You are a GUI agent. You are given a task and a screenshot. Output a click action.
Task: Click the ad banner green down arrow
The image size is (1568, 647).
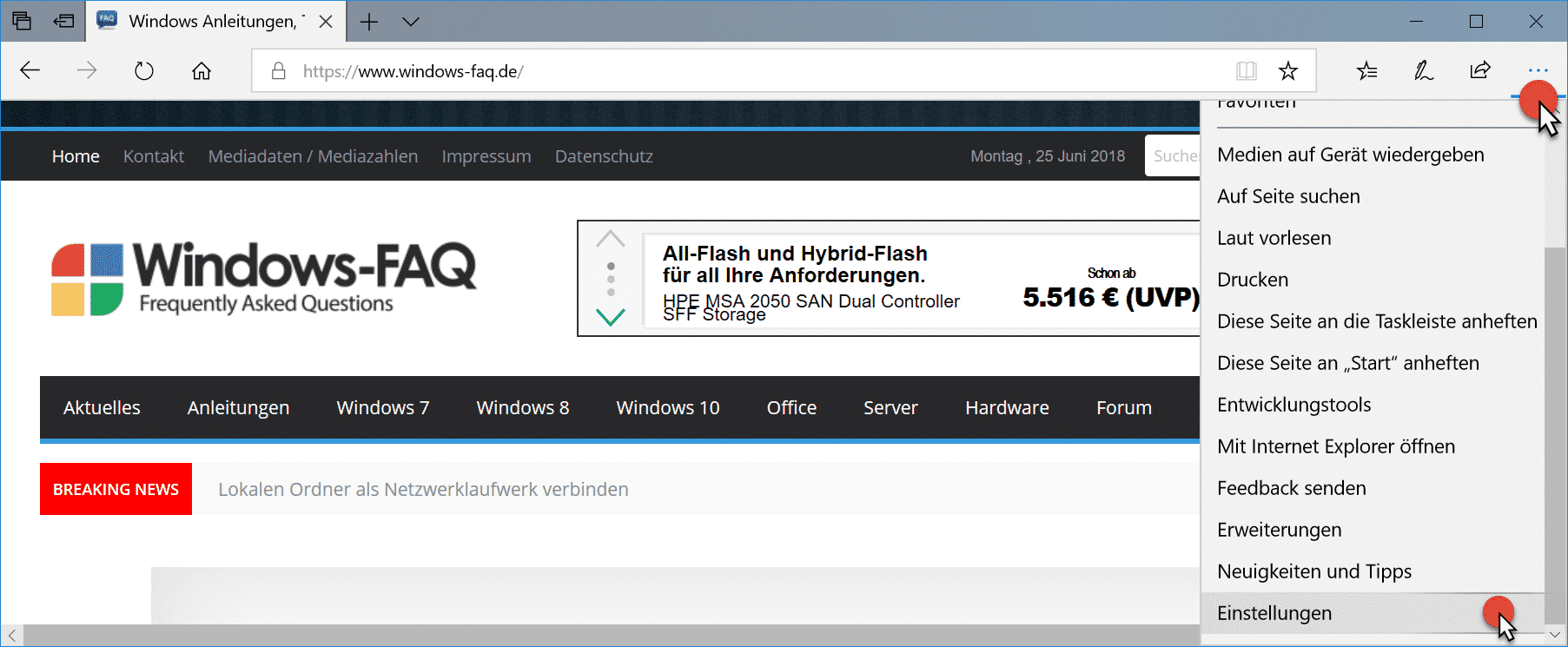pyautogui.click(x=611, y=316)
